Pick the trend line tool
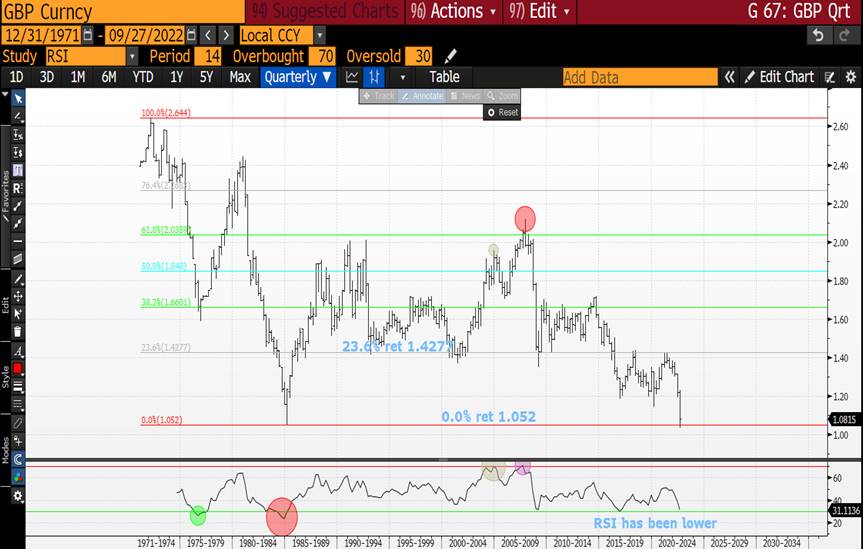The height and width of the screenshot is (549, 863). click(x=18, y=206)
